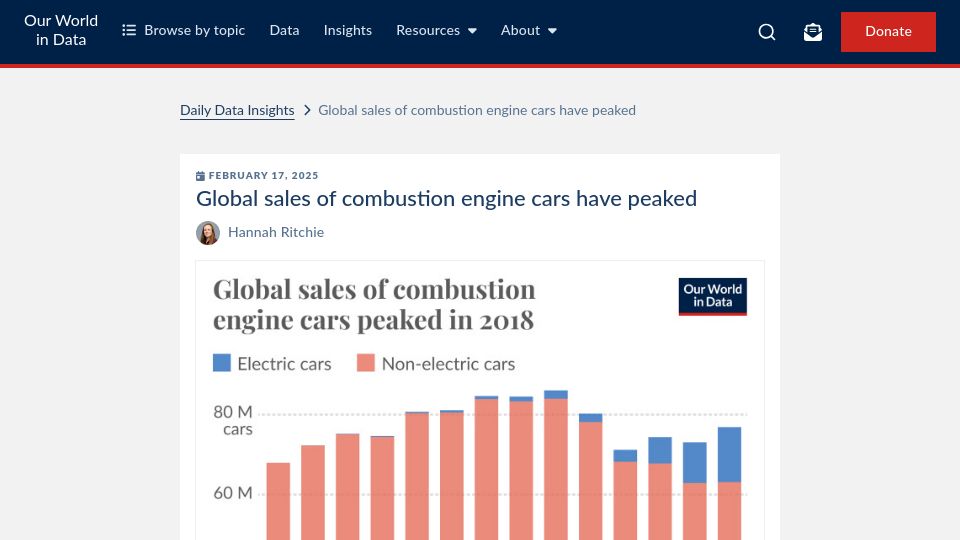Click the chart heading 'Global sales of combustion engine cars peaked in 2018'
This screenshot has height=540, width=960.
coord(374,304)
